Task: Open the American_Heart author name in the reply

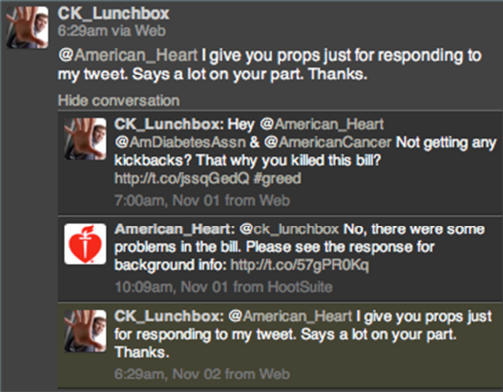Action: (x=174, y=229)
